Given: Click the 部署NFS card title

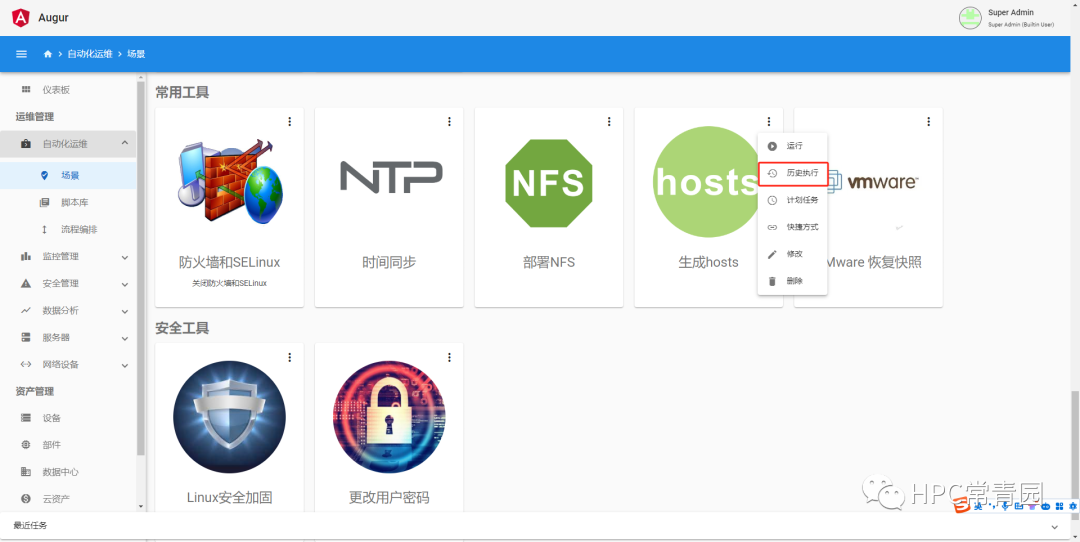Looking at the screenshot, I should click(549, 262).
